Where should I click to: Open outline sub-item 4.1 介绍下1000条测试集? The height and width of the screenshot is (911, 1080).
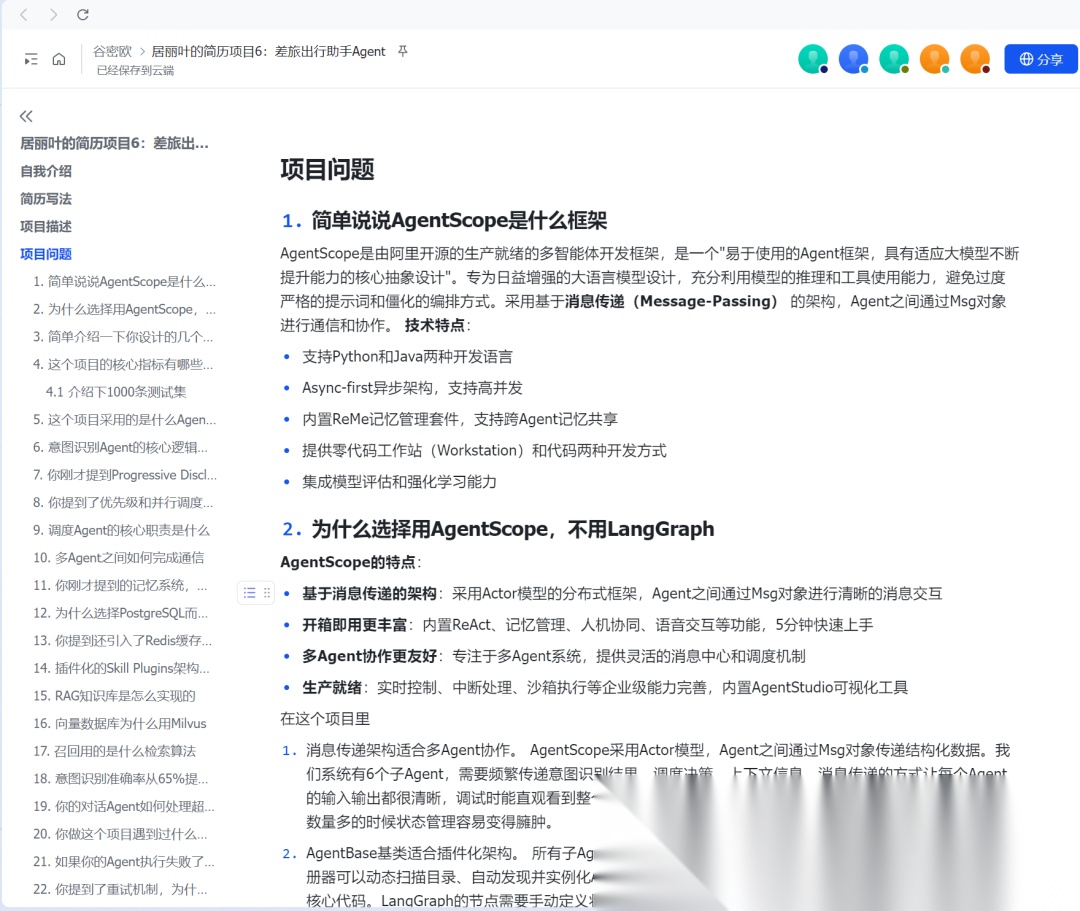coord(116,392)
